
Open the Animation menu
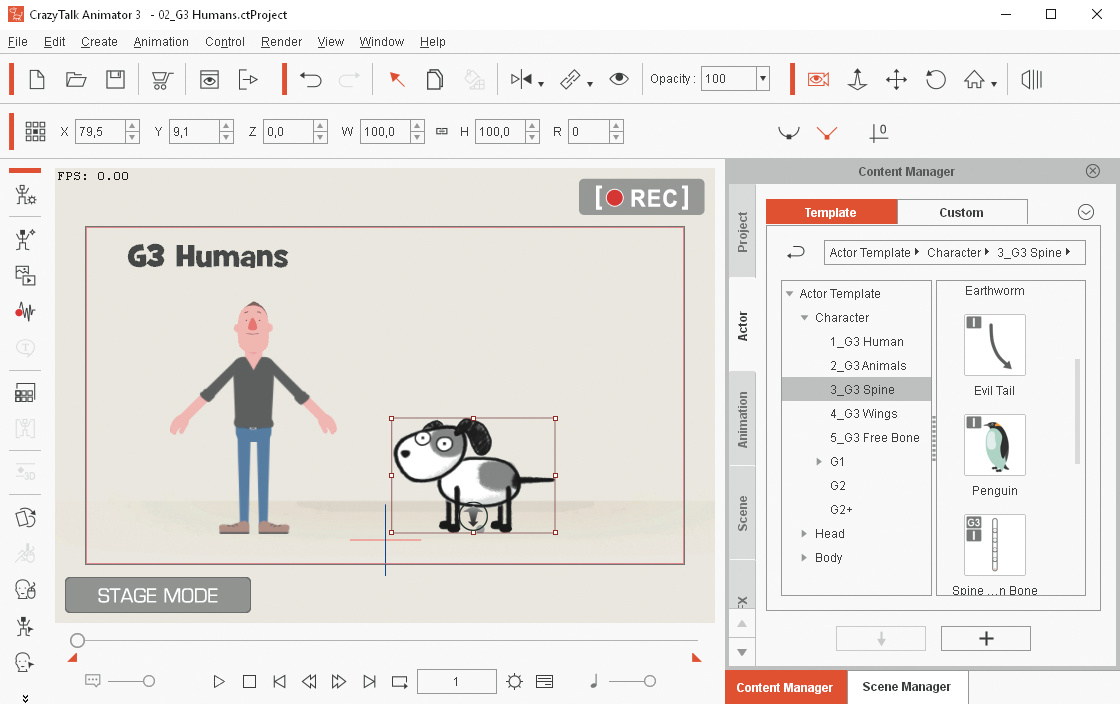(x=161, y=42)
